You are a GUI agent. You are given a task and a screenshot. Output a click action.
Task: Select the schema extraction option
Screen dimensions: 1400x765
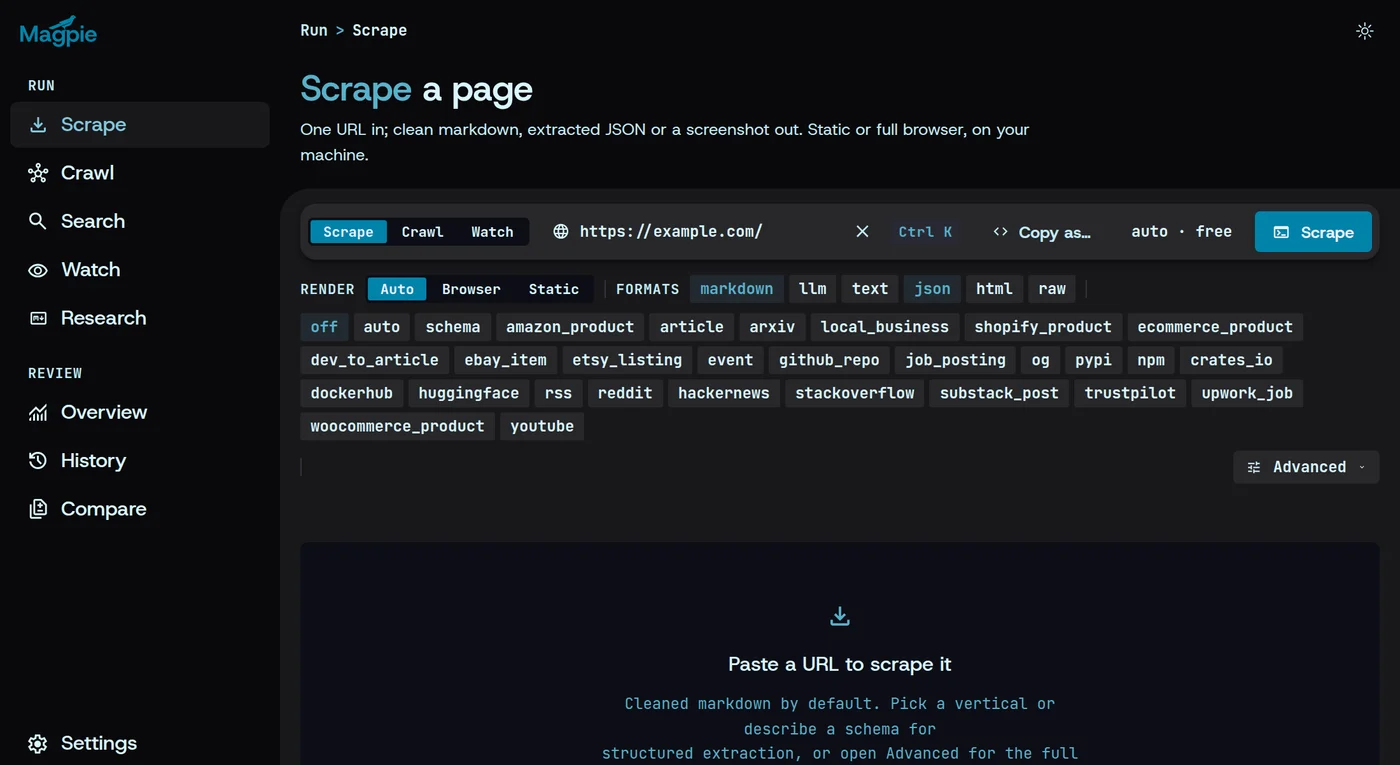(453, 327)
